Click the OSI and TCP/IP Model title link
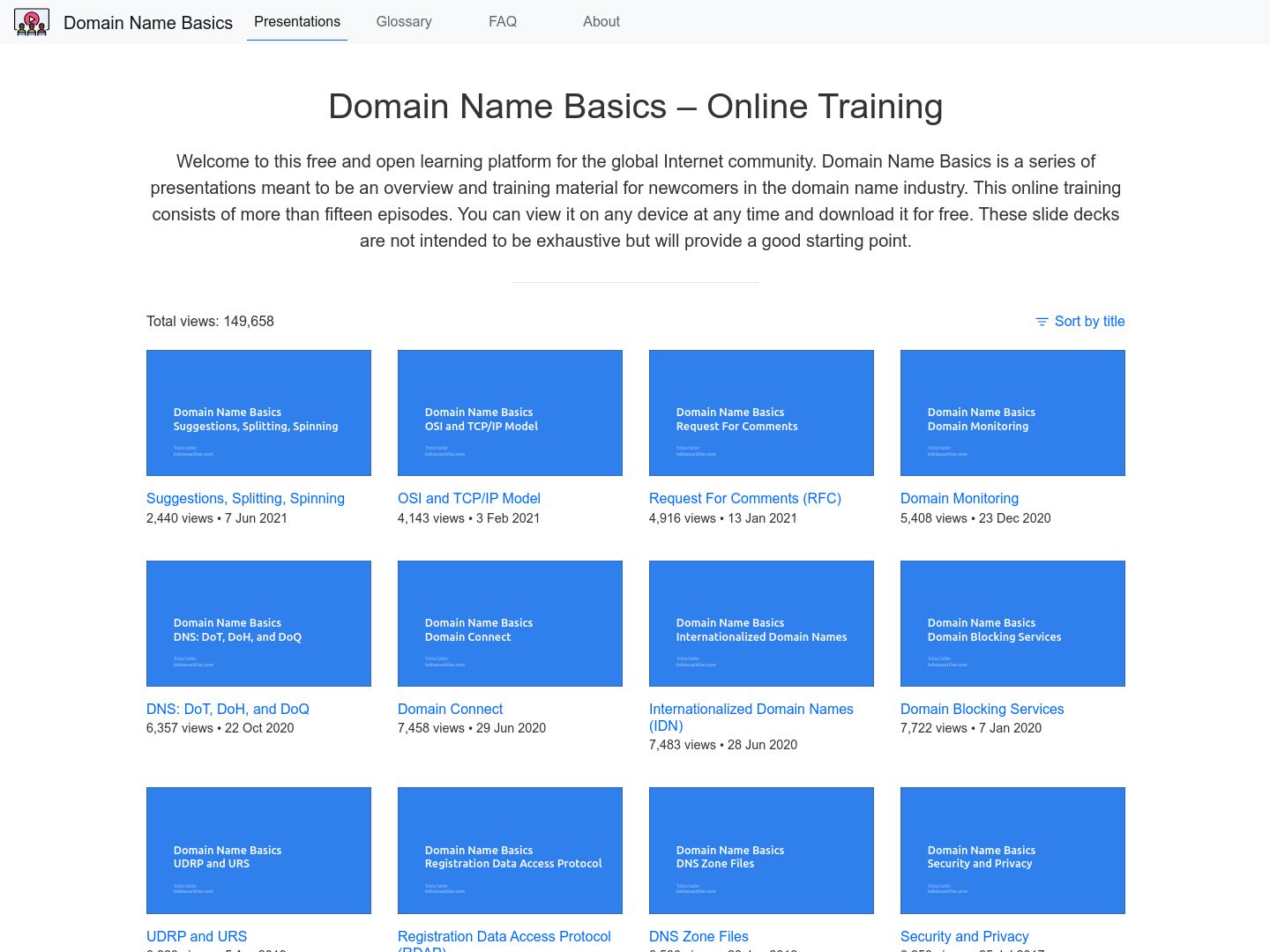Viewport: 1270px width, 952px height. tap(469, 498)
